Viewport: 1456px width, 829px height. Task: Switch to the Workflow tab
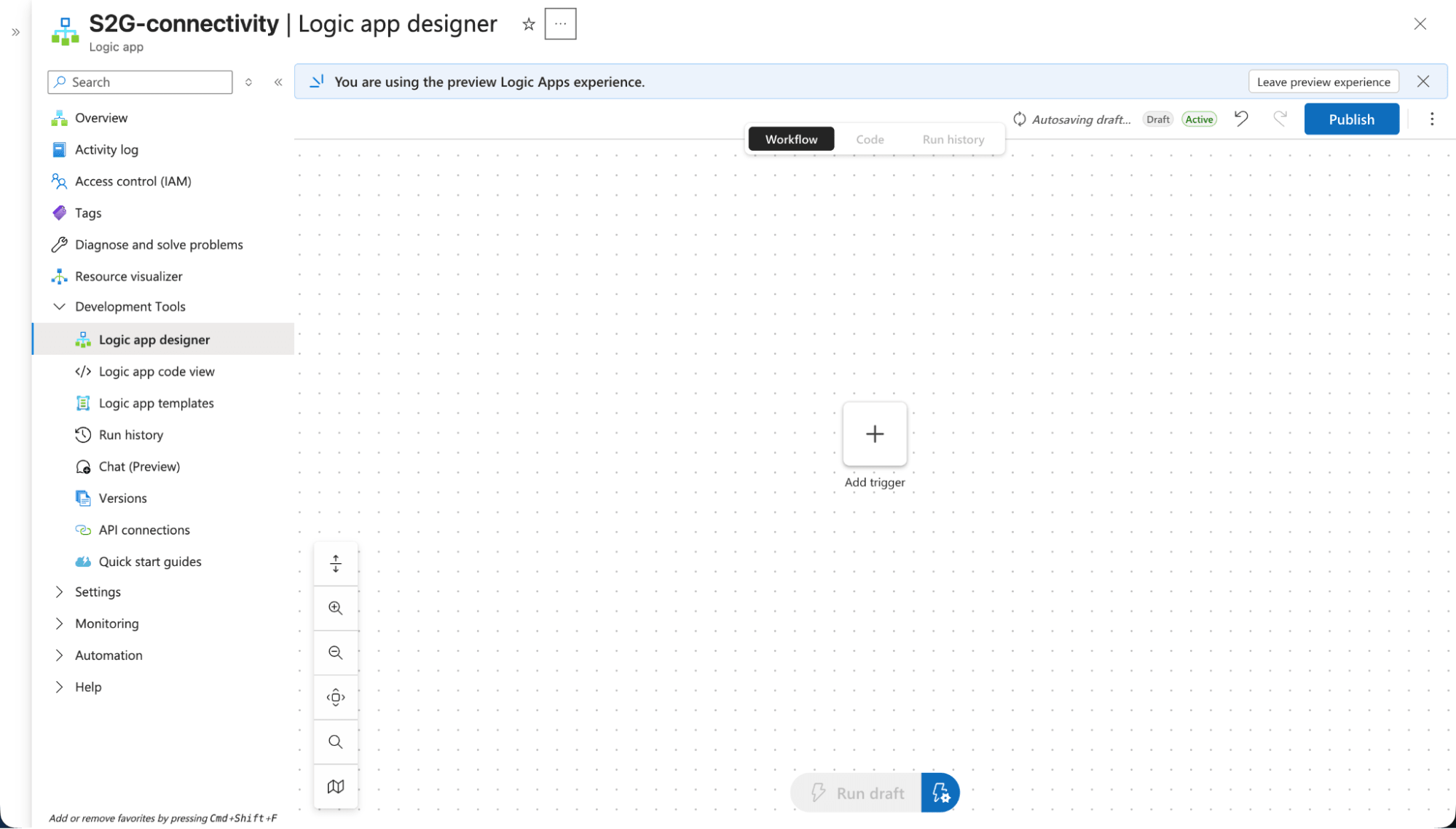[x=791, y=139]
